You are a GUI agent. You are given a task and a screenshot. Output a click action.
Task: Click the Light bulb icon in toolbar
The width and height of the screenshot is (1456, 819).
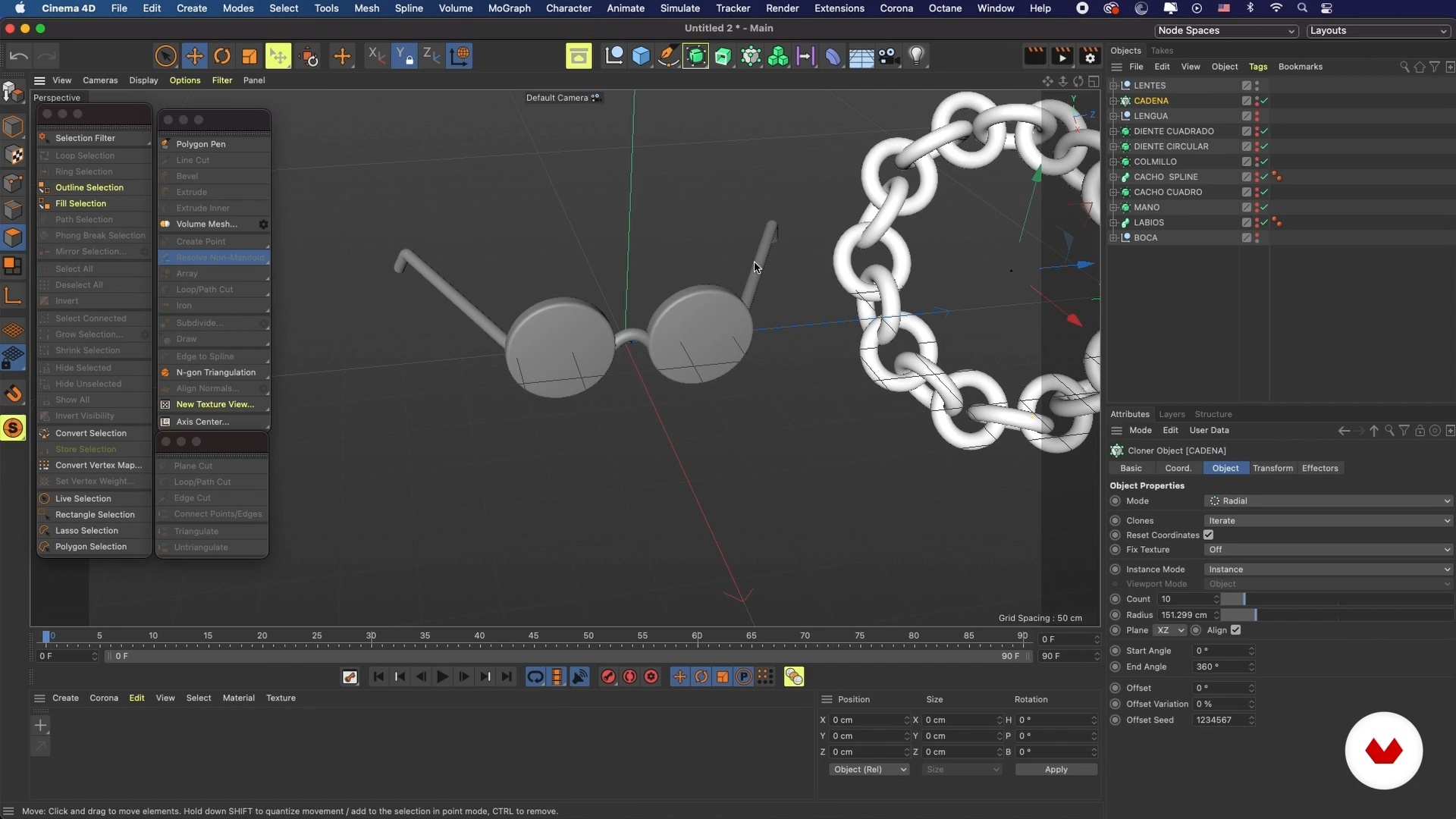[x=916, y=56]
